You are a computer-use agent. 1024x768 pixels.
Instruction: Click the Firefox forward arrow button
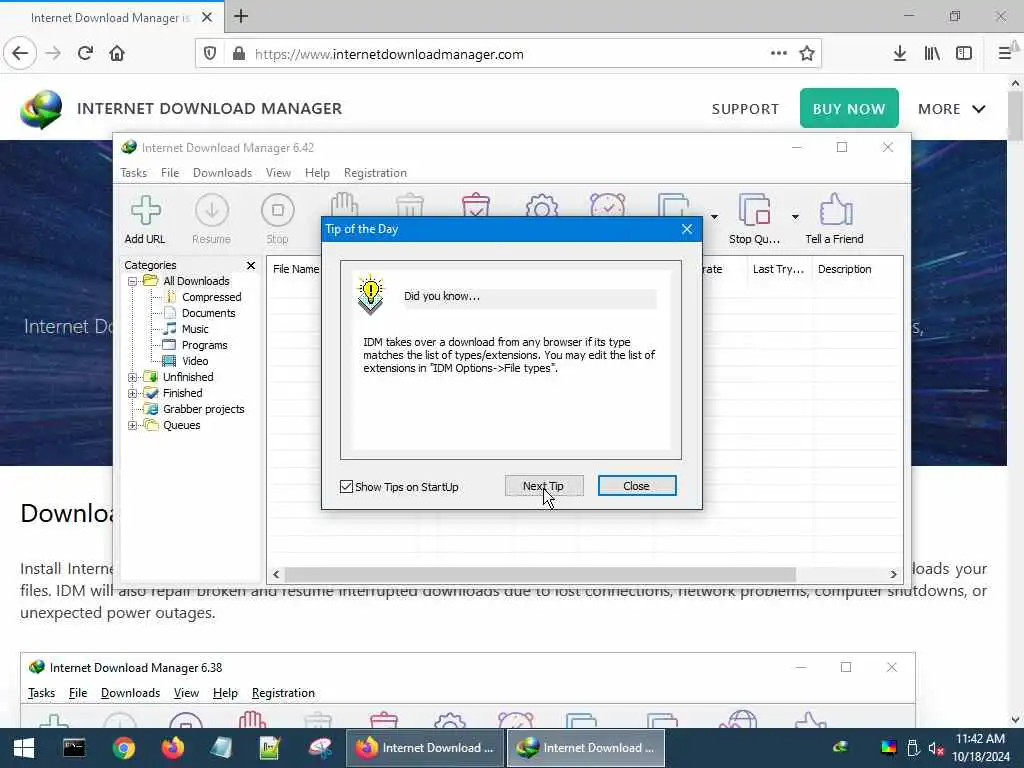pyautogui.click(x=54, y=54)
